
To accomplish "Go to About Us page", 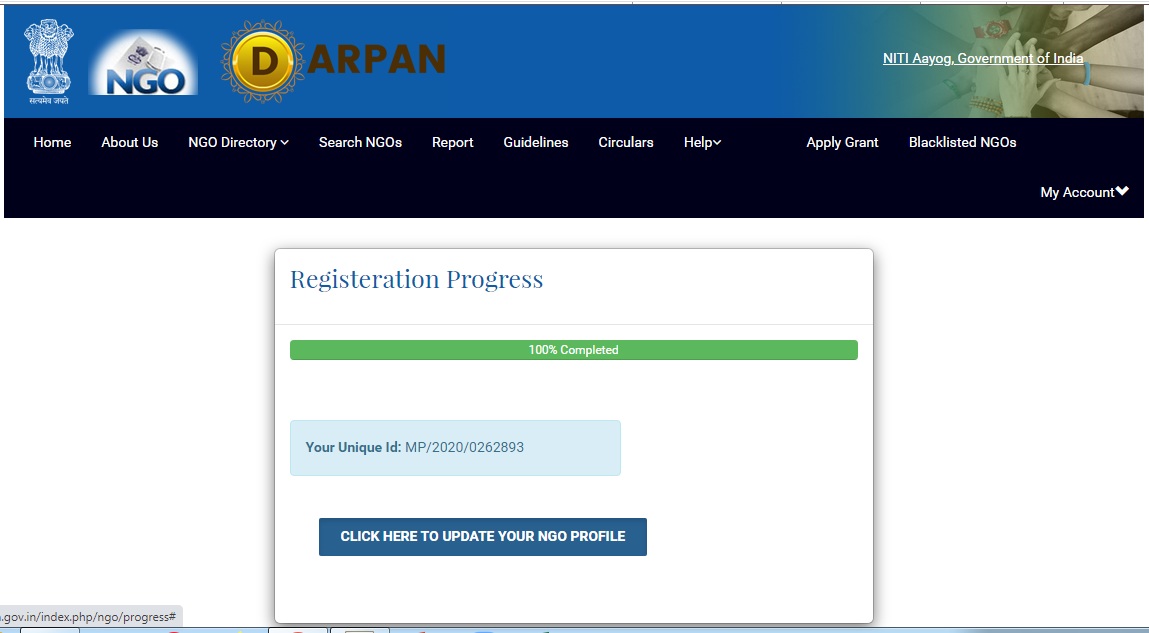I will point(130,142).
